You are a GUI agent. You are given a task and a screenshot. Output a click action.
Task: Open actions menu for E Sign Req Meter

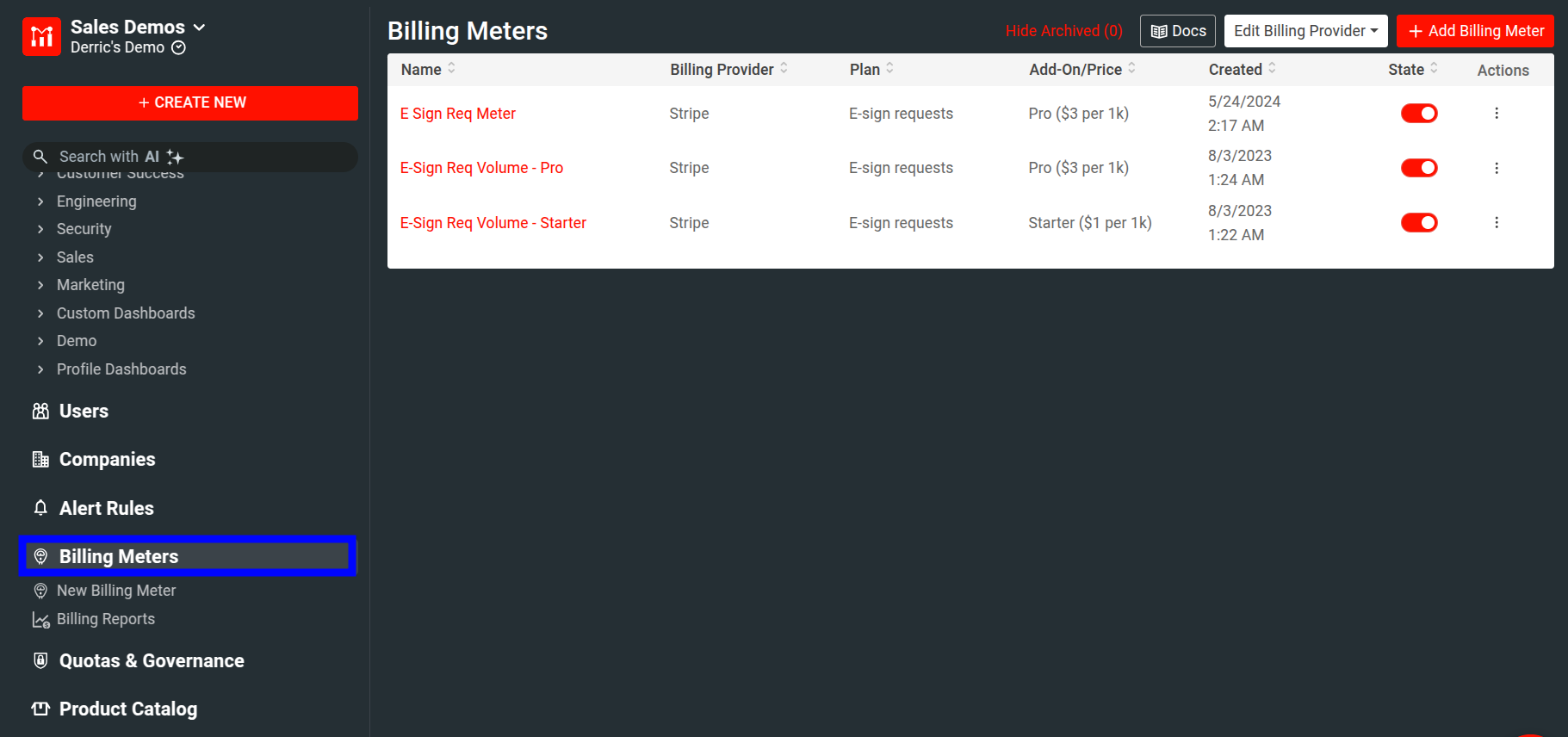tap(1497, 113)
